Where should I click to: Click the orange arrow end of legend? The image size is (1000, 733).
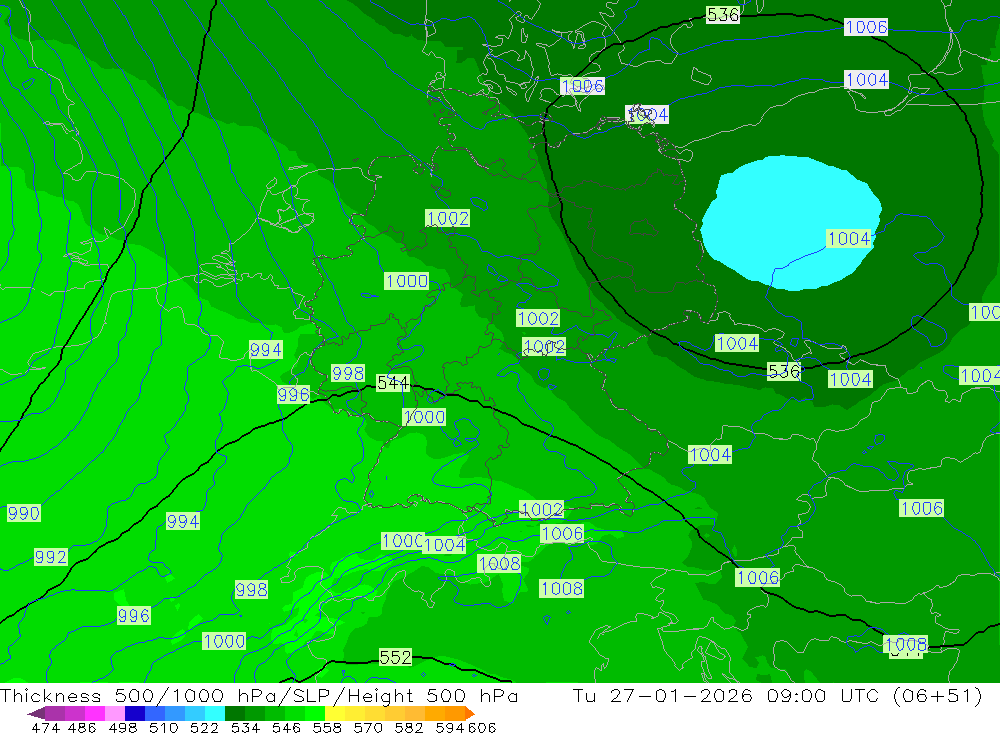(x=470, y=713)
